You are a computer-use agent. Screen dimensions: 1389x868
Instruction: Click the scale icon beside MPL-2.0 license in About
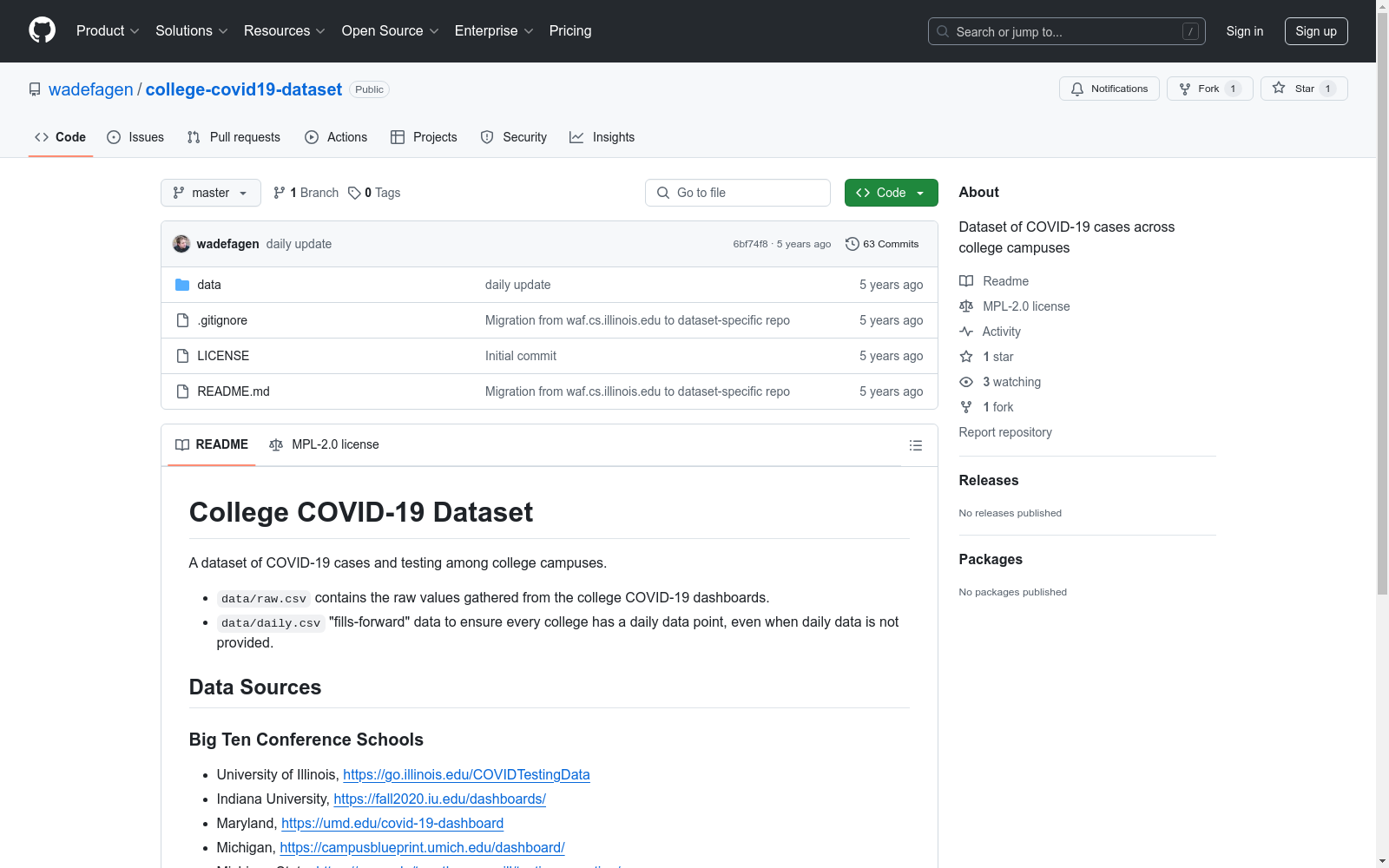pos(966,306)
